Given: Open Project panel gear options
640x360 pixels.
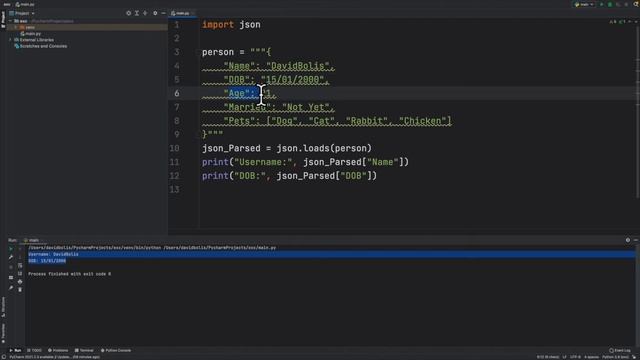Looking at the screenshot, I should click(x=155, y=13).
